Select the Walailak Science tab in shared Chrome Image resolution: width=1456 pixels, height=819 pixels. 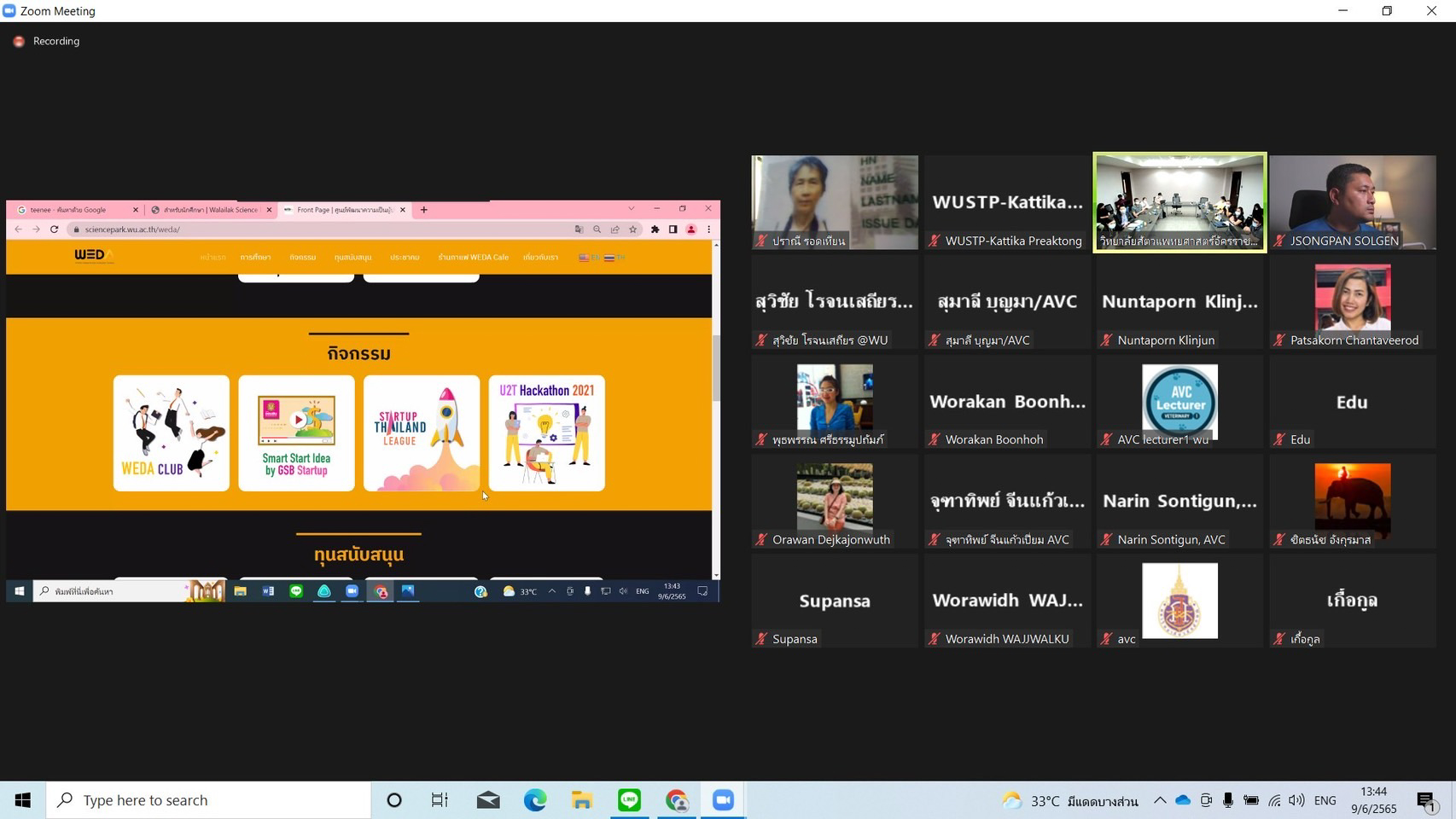(210, 210)
